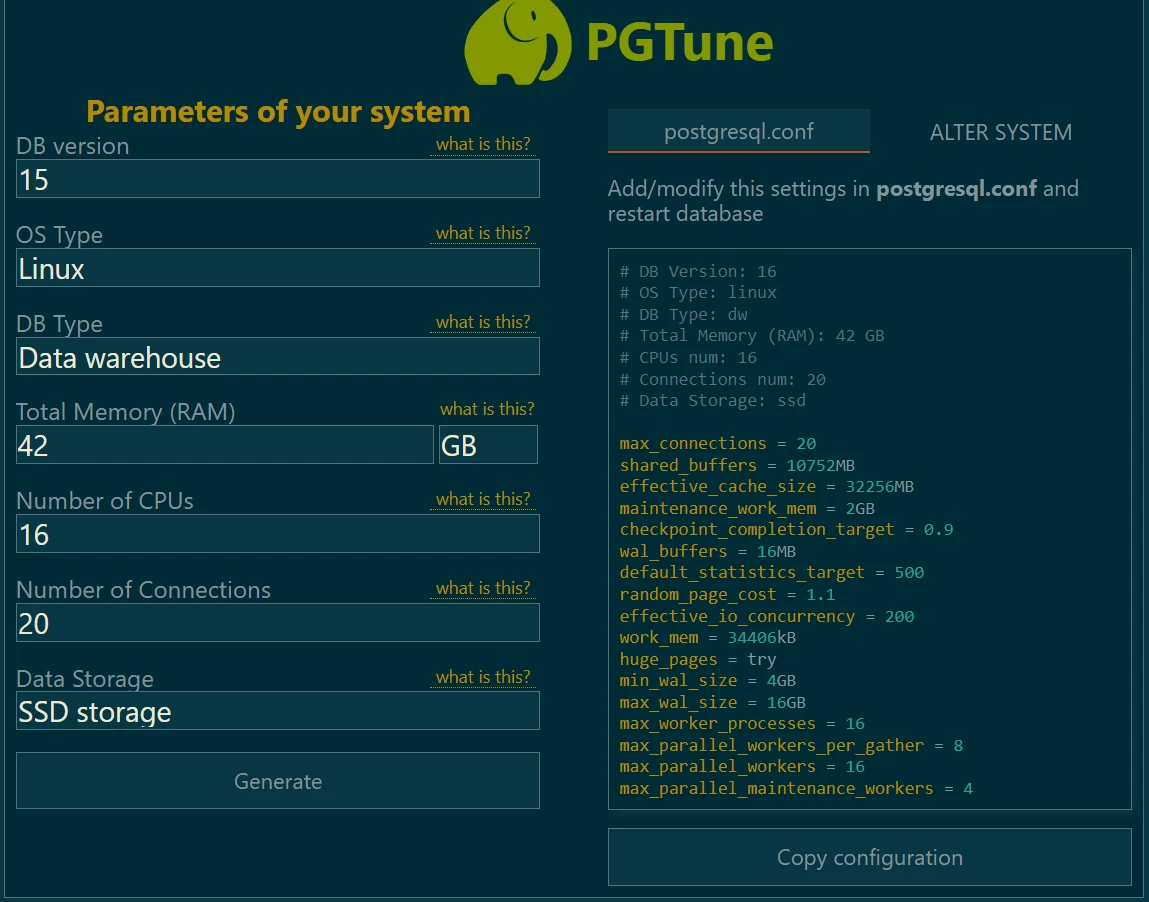Click the Number of Connections field
The image size is (1149, 902).
click(278, 623)
